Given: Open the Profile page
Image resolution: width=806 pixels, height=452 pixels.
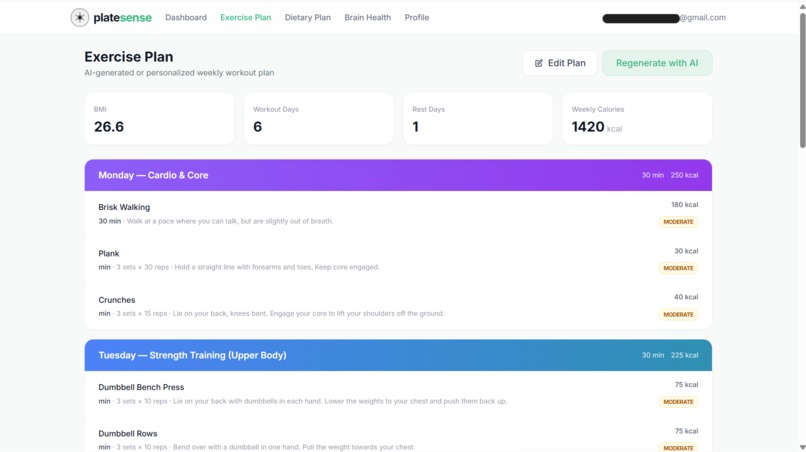Looking at the screenshot, I should tap(417, 17).
